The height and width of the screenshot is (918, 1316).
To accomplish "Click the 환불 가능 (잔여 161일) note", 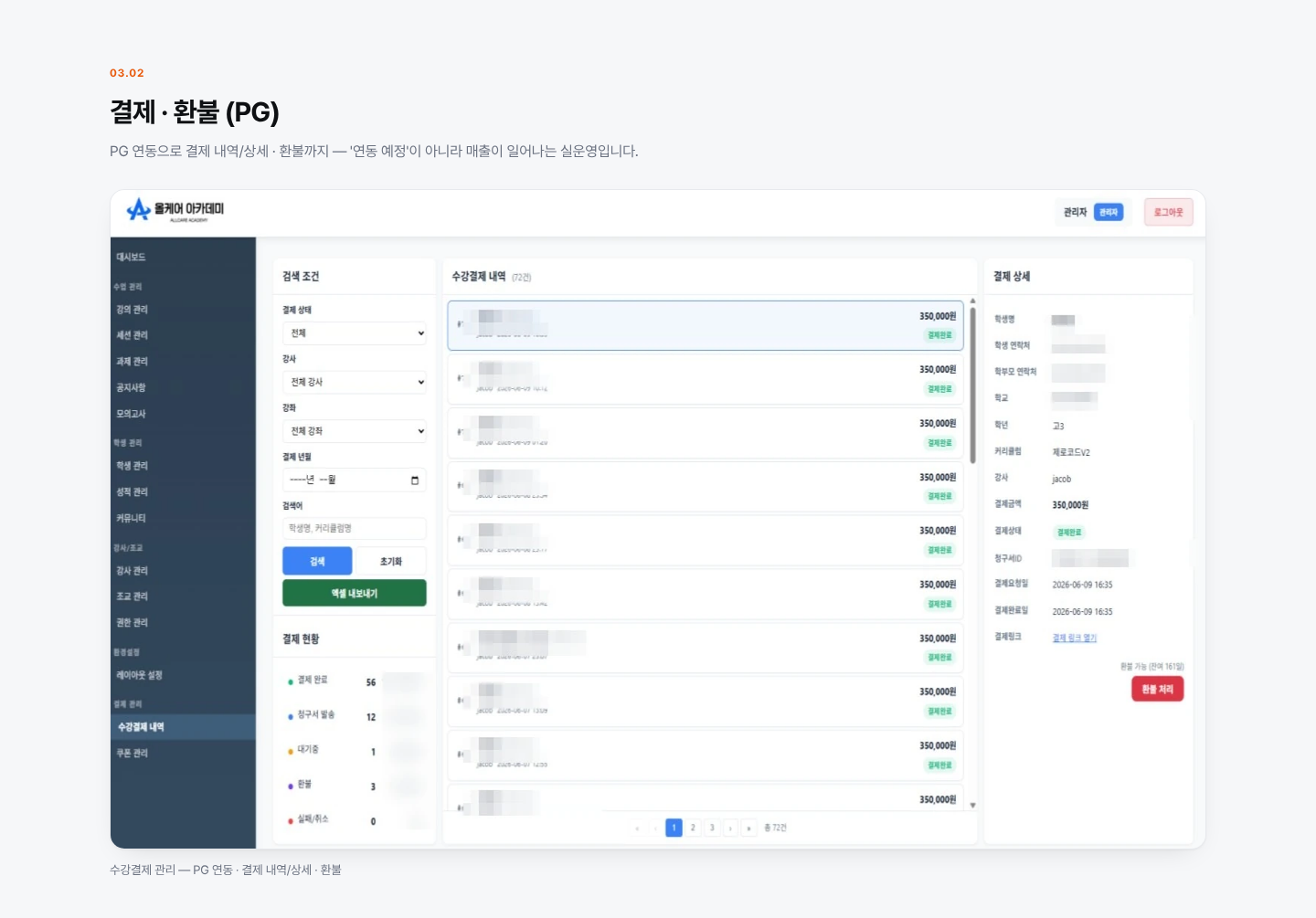I will tap(1151, 667).
